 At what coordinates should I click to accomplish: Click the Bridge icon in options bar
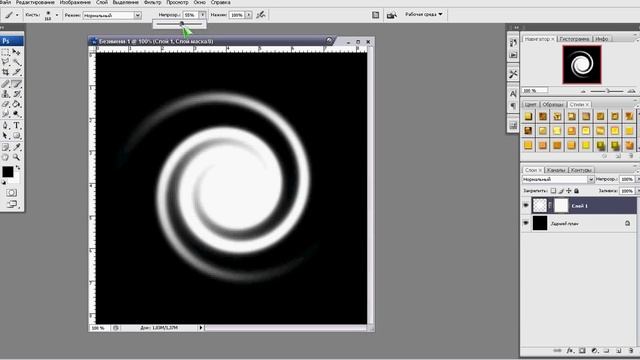click(x=391, y=15)
